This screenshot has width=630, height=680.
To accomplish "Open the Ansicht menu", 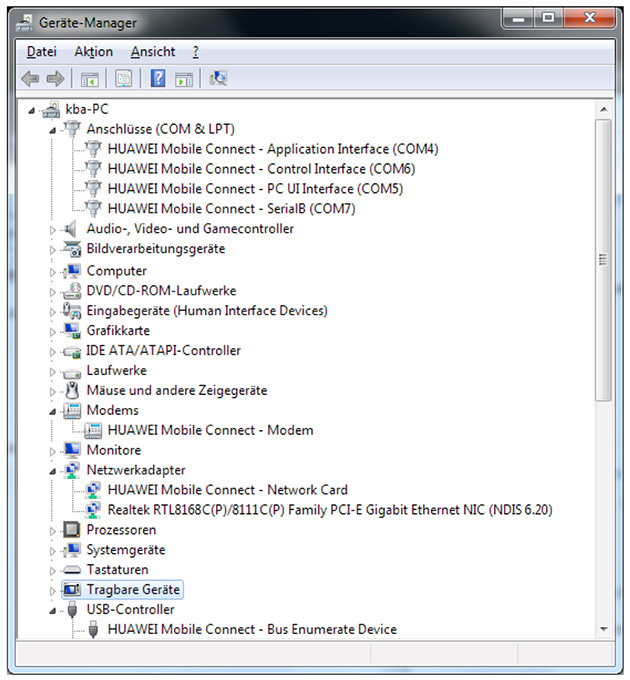I will [x=153, y=52].
